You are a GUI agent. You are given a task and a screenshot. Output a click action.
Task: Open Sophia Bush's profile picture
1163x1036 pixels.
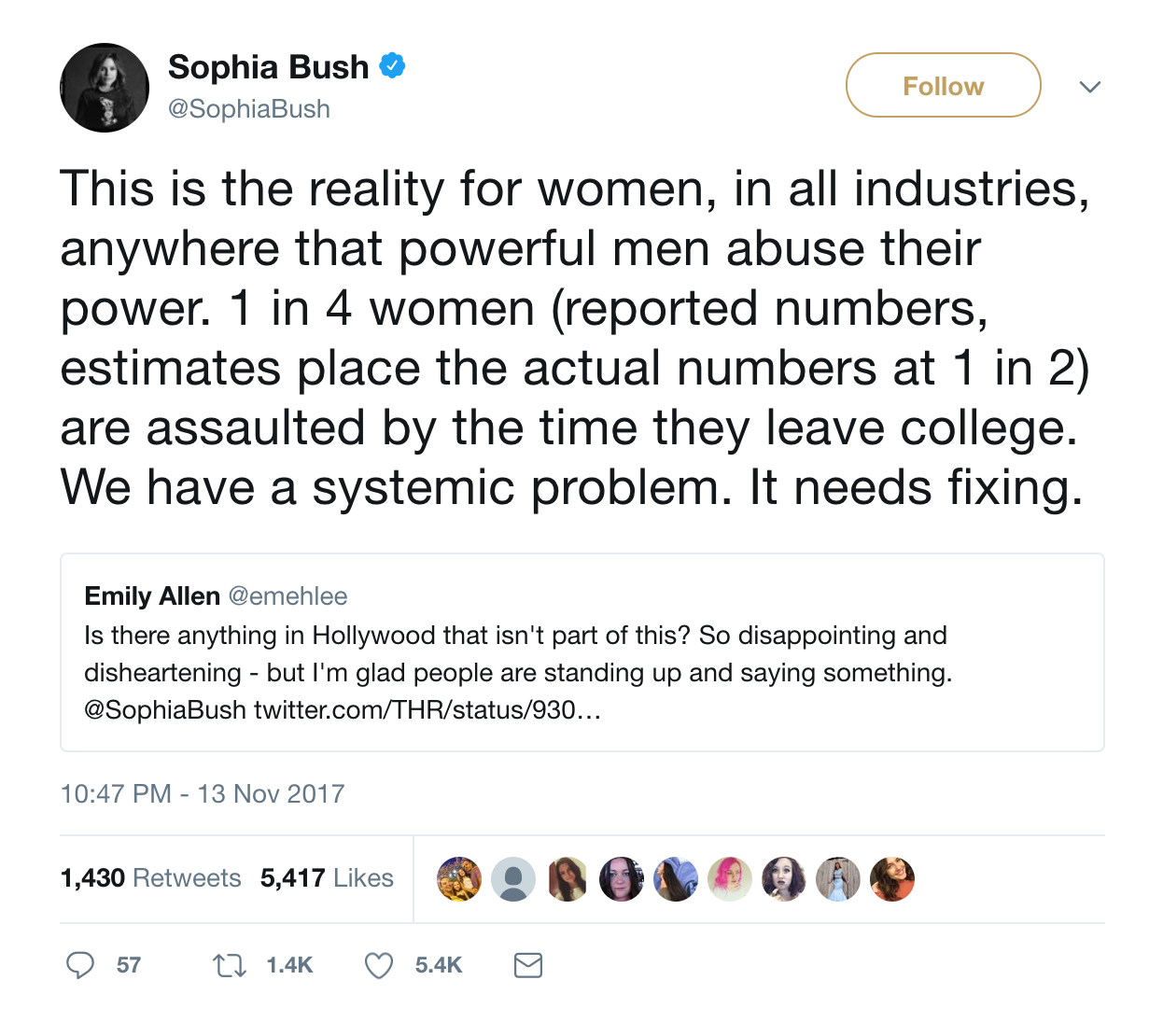(105, 88)
